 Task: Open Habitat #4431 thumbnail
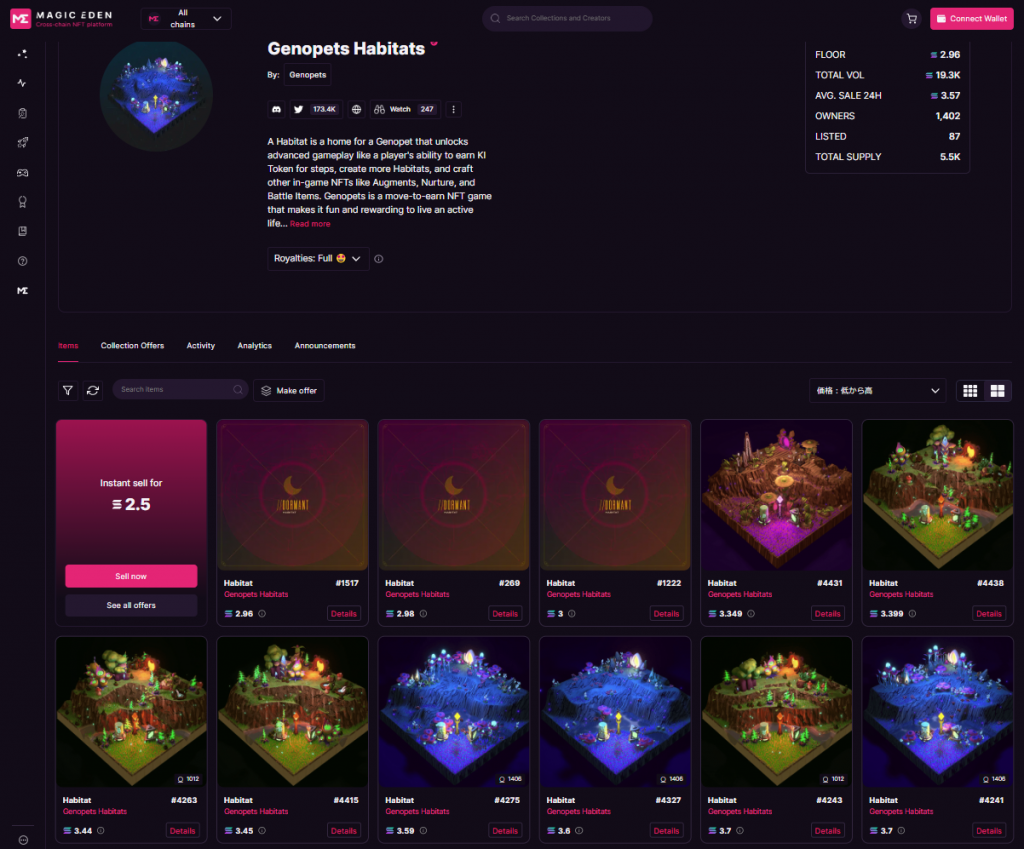tap(776, 495)
